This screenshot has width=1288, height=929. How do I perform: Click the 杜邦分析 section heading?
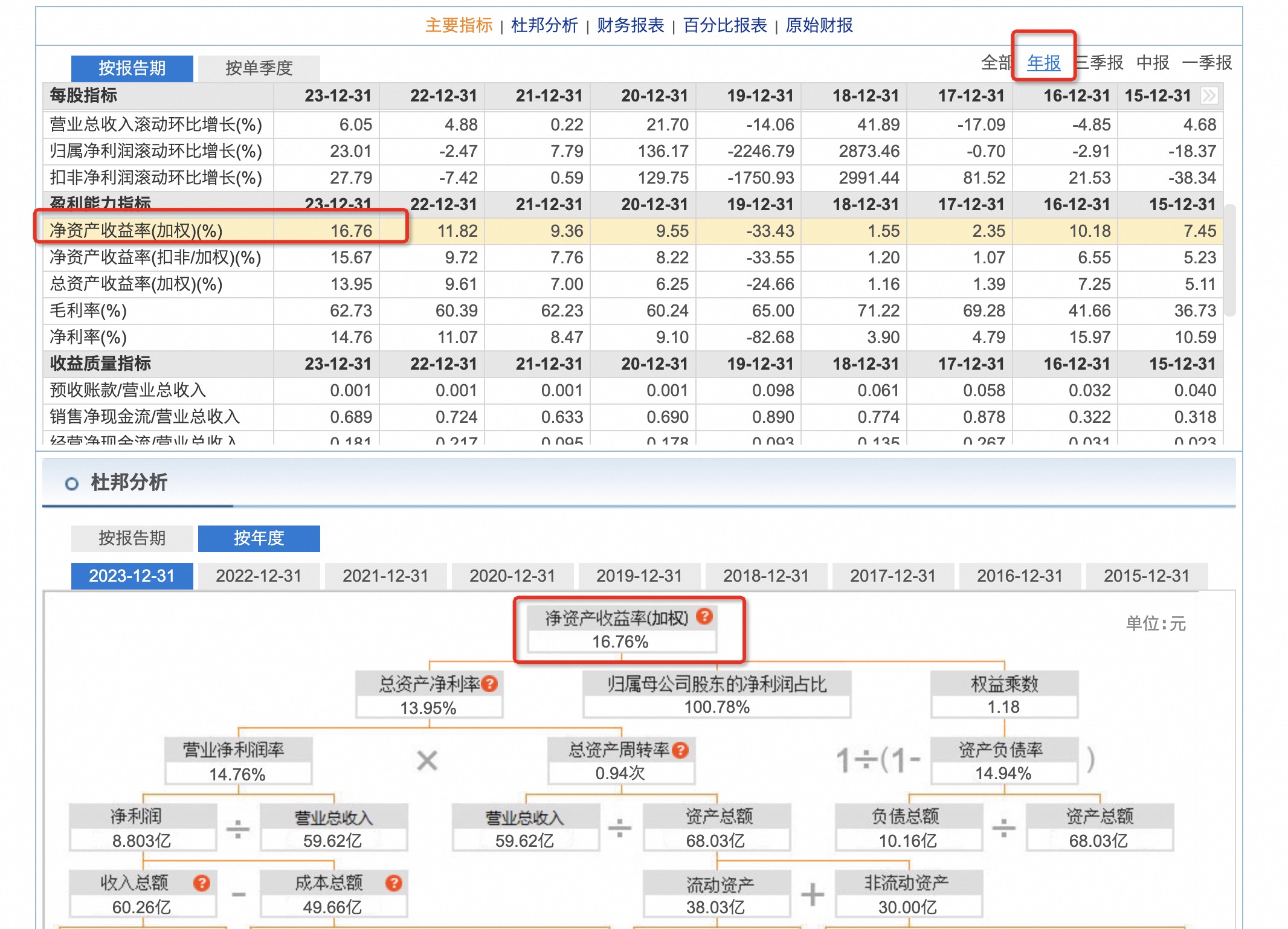pyautogui.click(x=129, y=483)
